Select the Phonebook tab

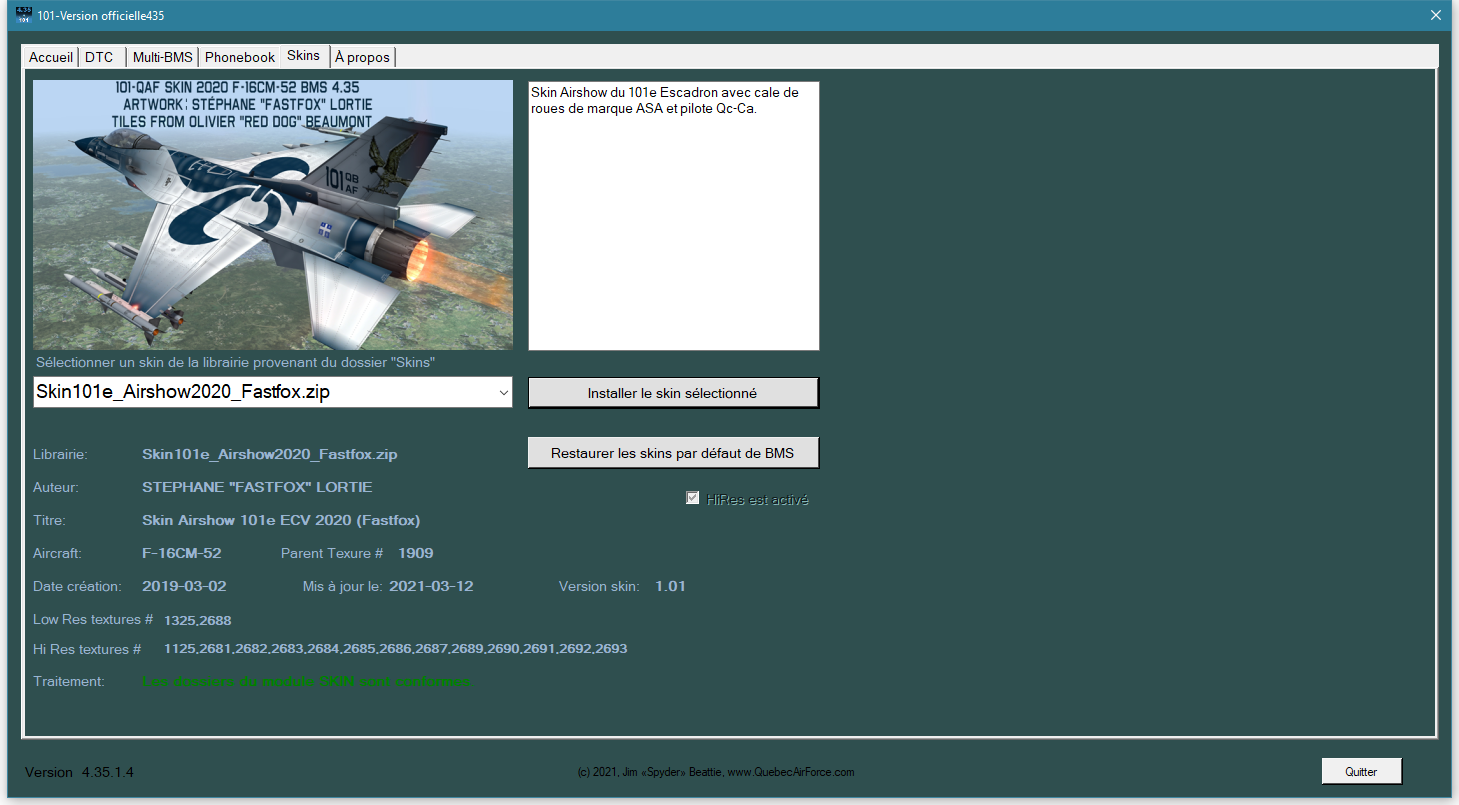(239, 57)
